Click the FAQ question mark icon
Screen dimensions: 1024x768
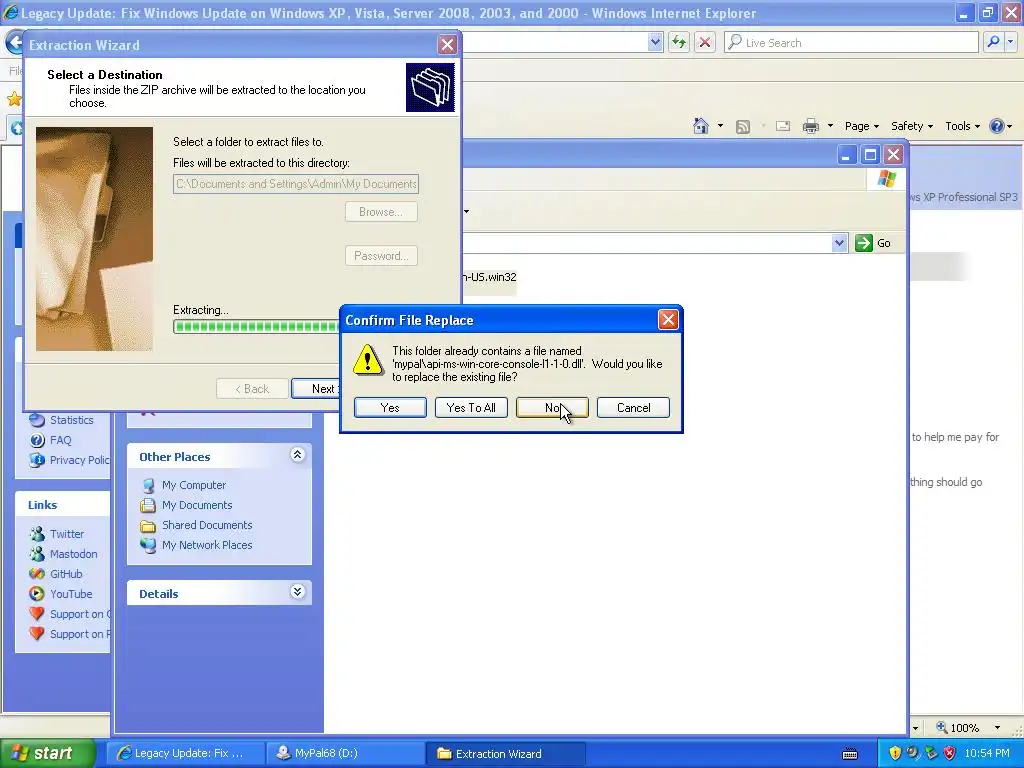(x=37, y=440)
